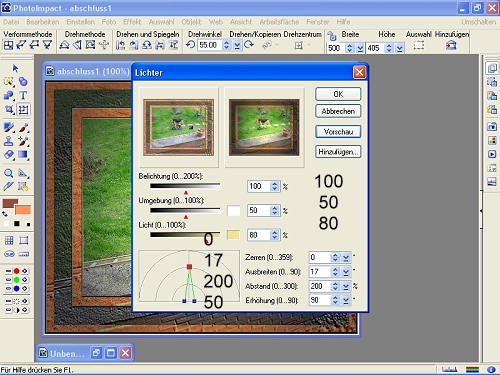Open the Abstand value dropdown arrow
The height and width of the screenshot is (375, 500).
coord(346,286)
